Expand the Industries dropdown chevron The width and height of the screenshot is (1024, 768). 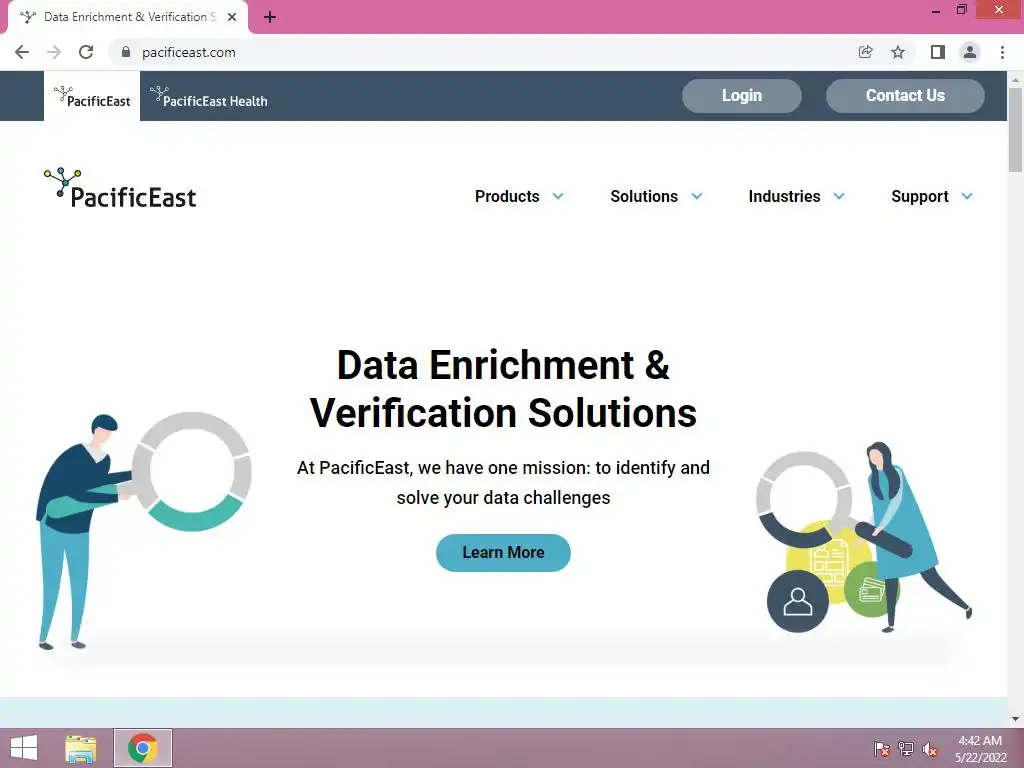pos(839,196)
